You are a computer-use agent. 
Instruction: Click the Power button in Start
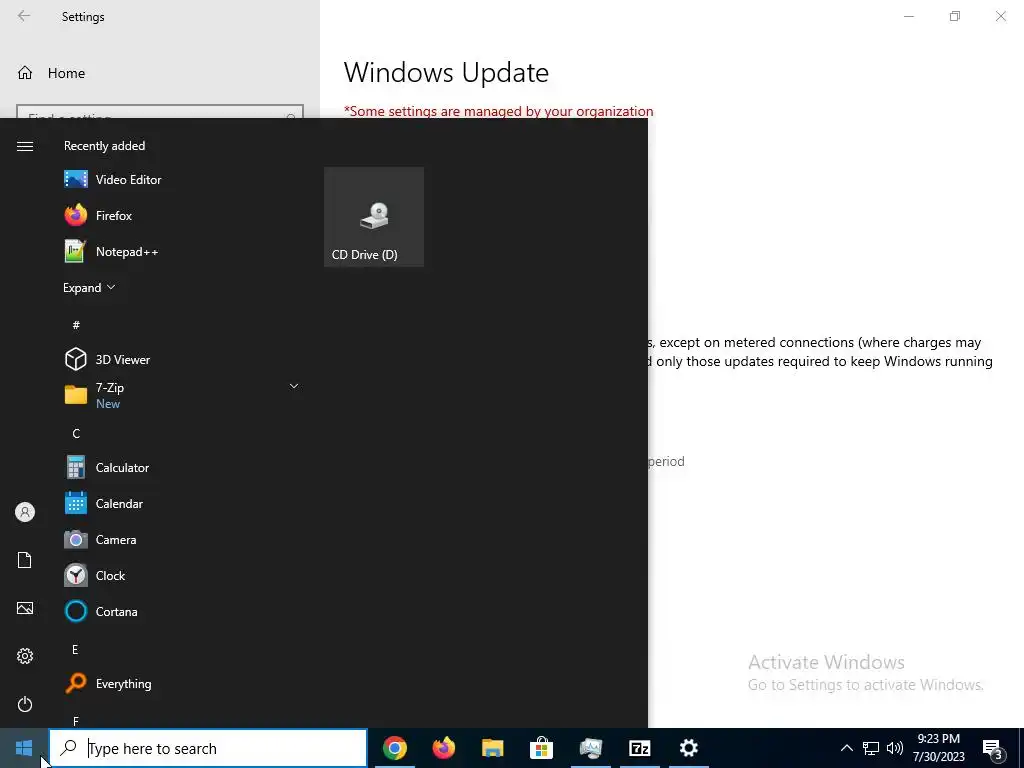(25, 705)
